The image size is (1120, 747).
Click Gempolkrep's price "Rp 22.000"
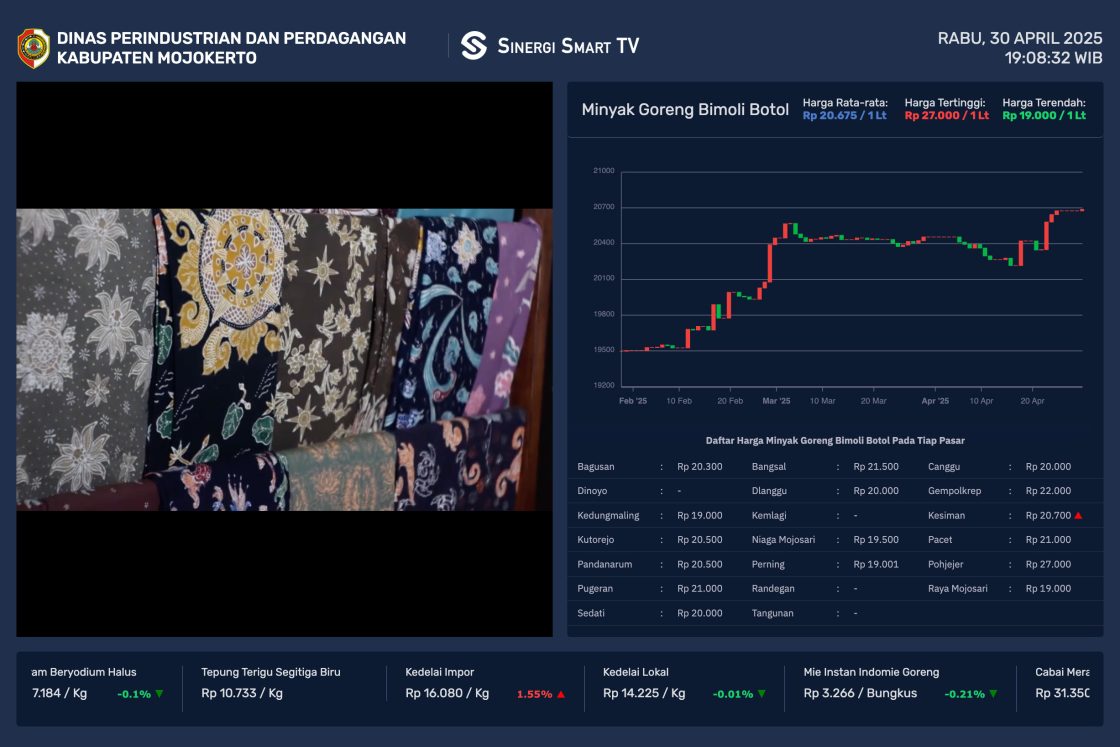point(1049,491)
